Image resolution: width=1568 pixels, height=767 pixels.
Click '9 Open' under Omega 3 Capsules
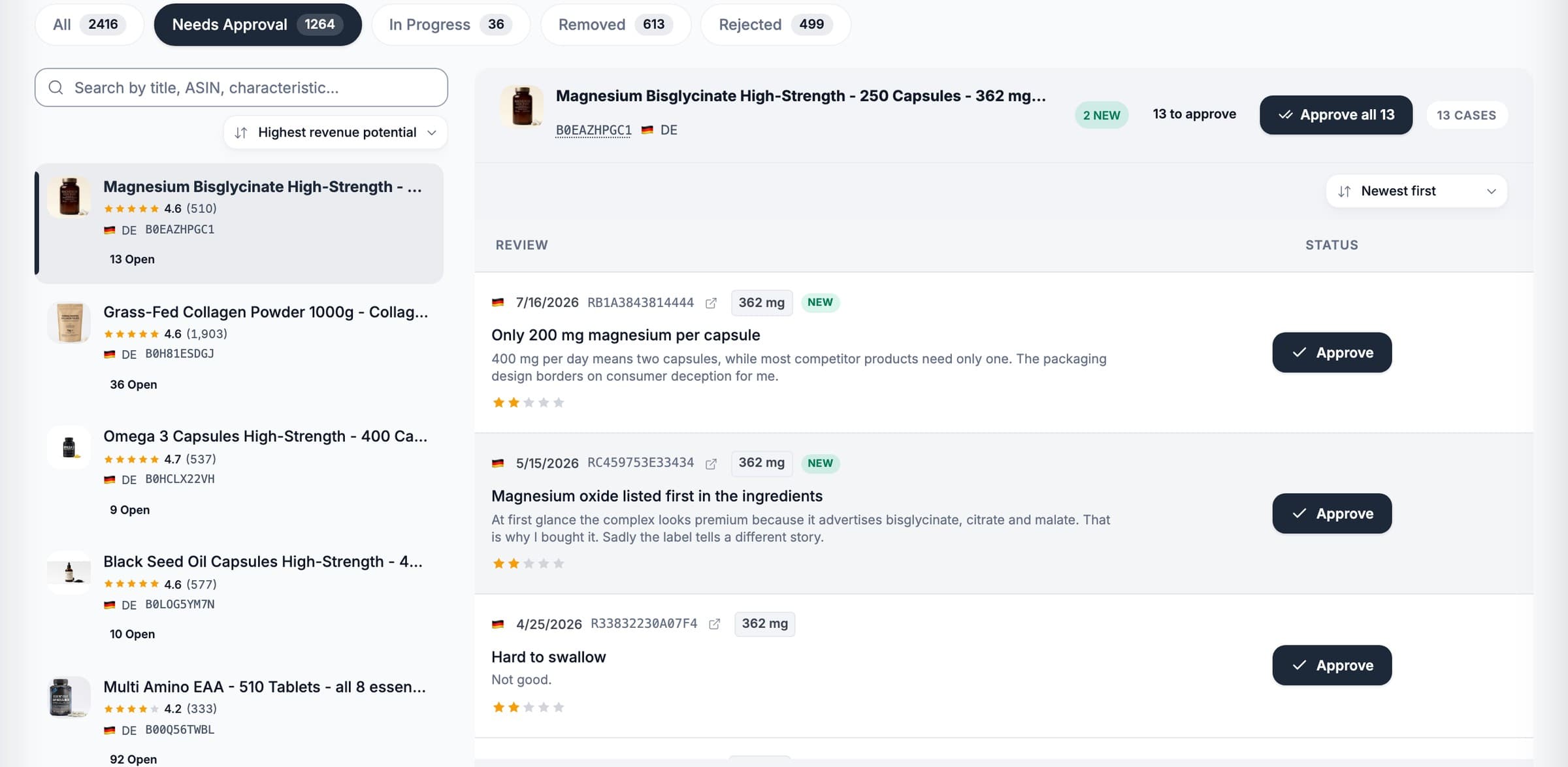tap(129, 510)
